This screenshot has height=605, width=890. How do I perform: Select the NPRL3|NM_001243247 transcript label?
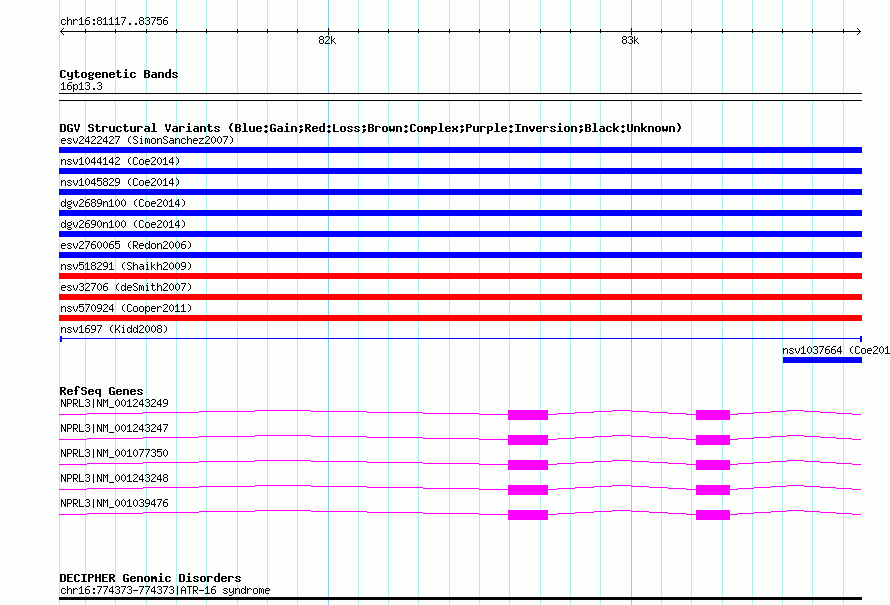(114, 428)
